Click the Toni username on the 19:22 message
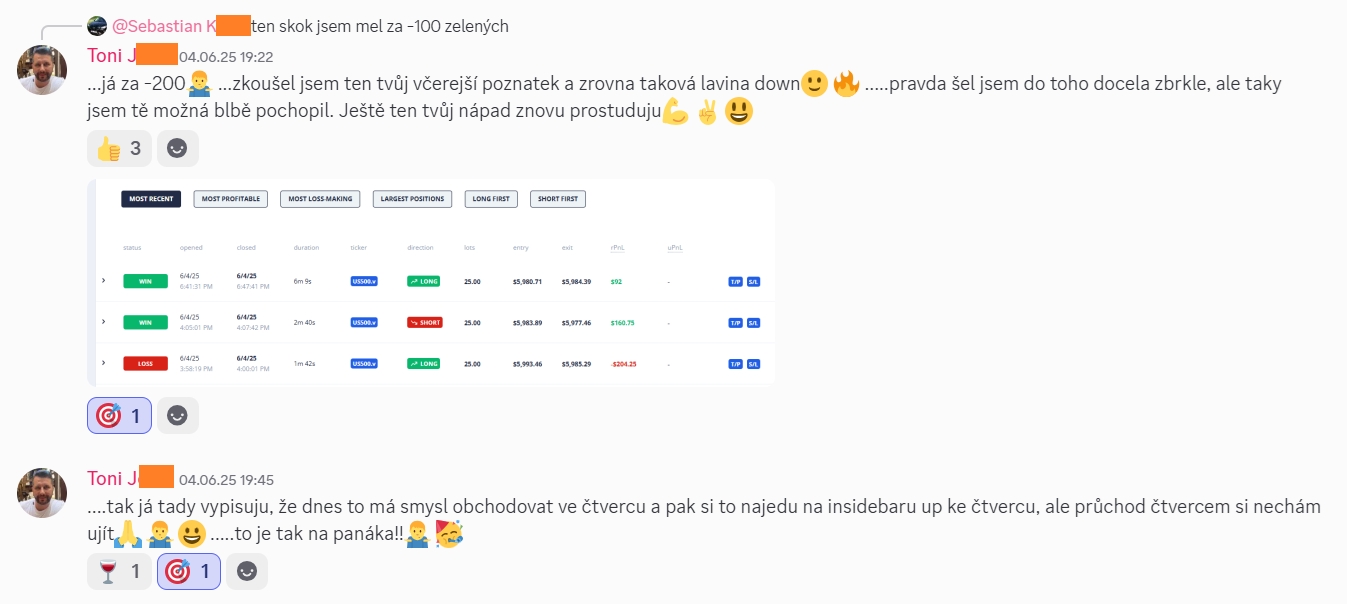 (132, 55)
